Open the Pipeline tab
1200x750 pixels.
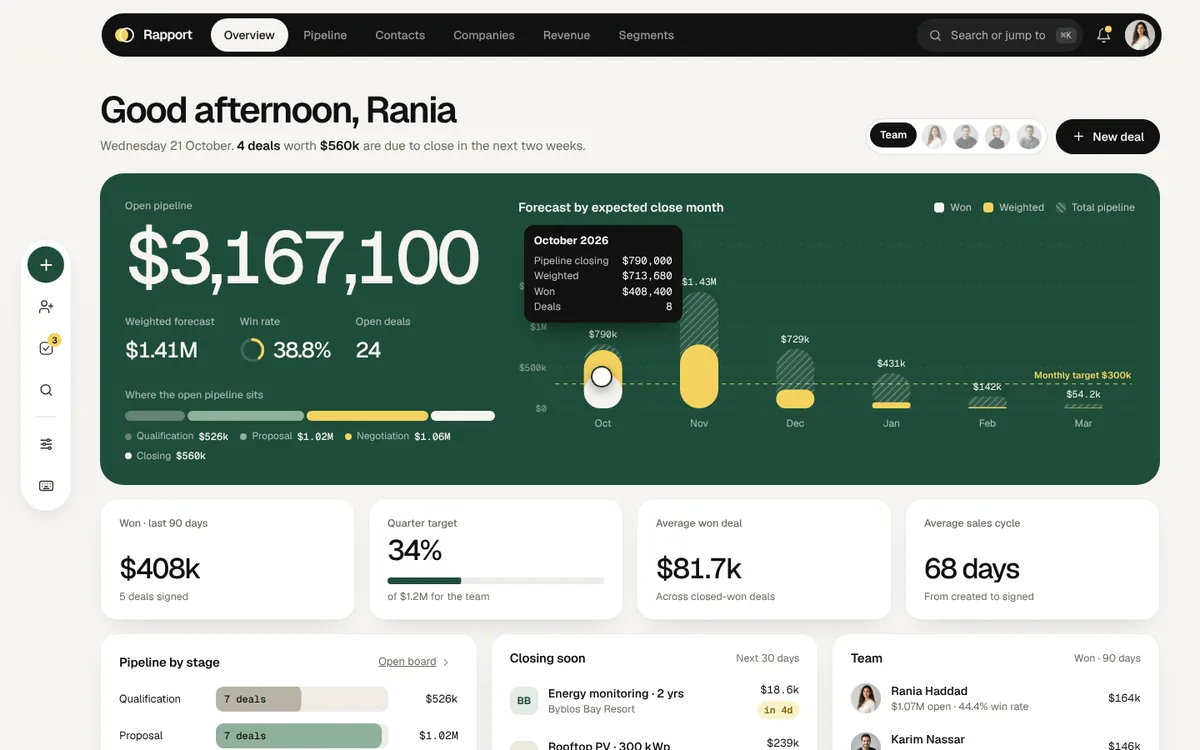[325, 35]
